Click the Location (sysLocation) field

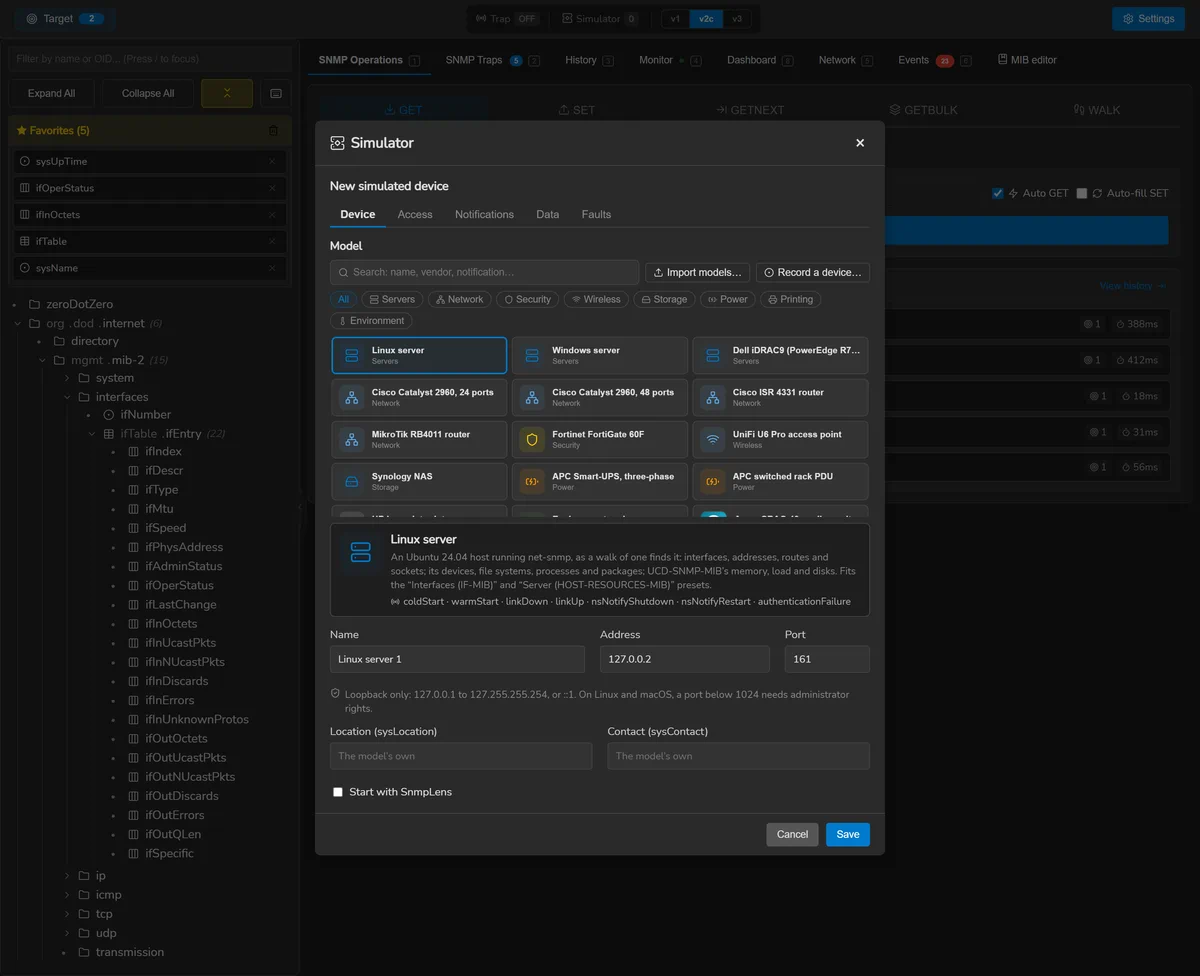coord(461,756)
